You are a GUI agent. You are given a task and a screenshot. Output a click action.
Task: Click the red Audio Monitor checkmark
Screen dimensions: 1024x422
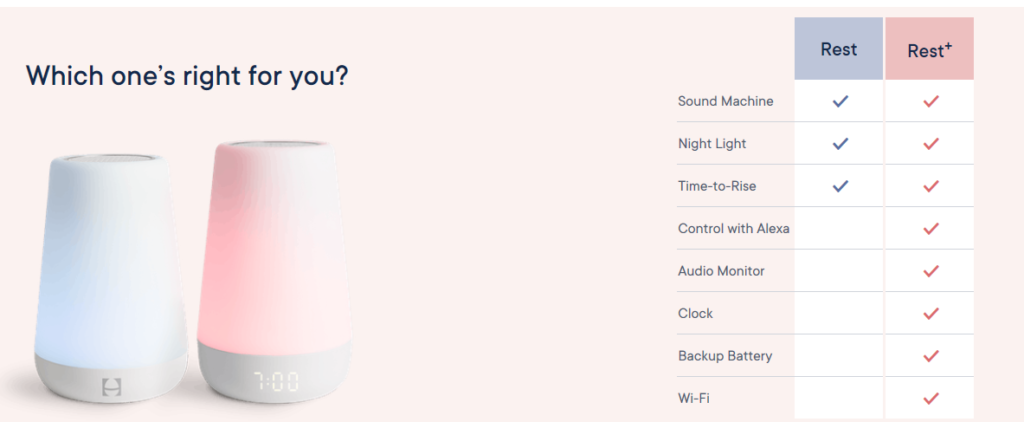click(931, 271)
